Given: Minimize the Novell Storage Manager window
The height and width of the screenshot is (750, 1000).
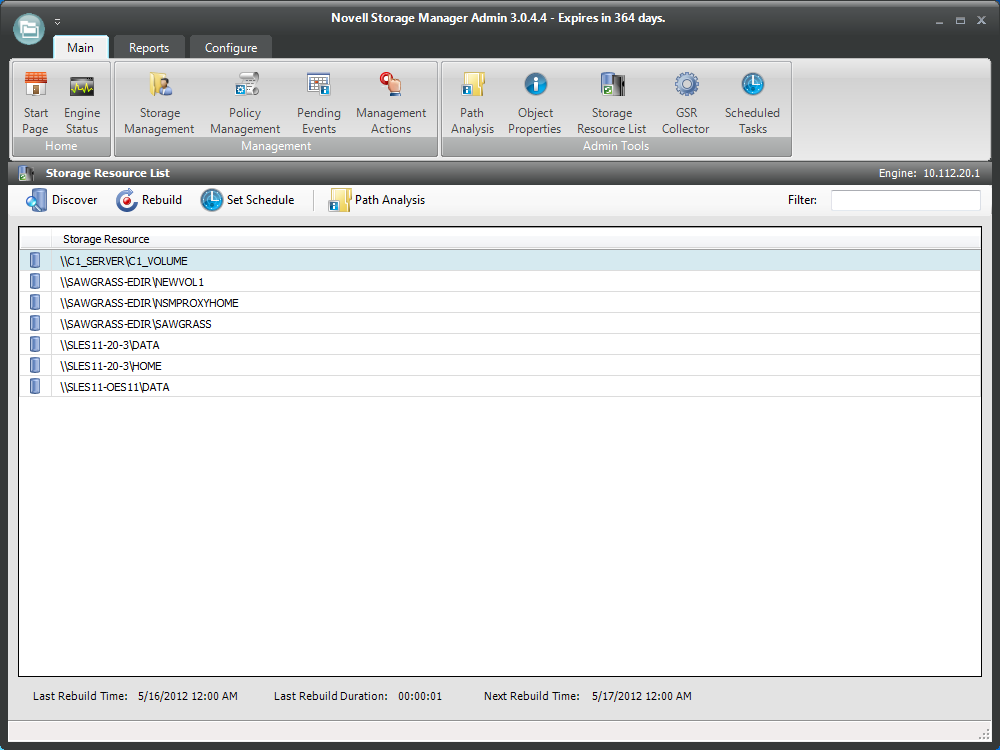Looking at the screenshot, I should point(939,21).
